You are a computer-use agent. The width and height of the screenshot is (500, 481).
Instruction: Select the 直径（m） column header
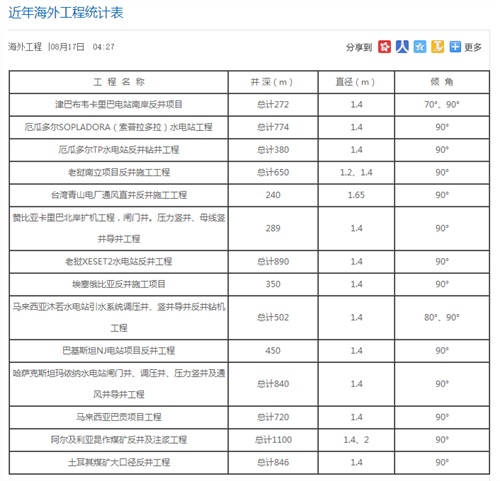click(356, 82)
